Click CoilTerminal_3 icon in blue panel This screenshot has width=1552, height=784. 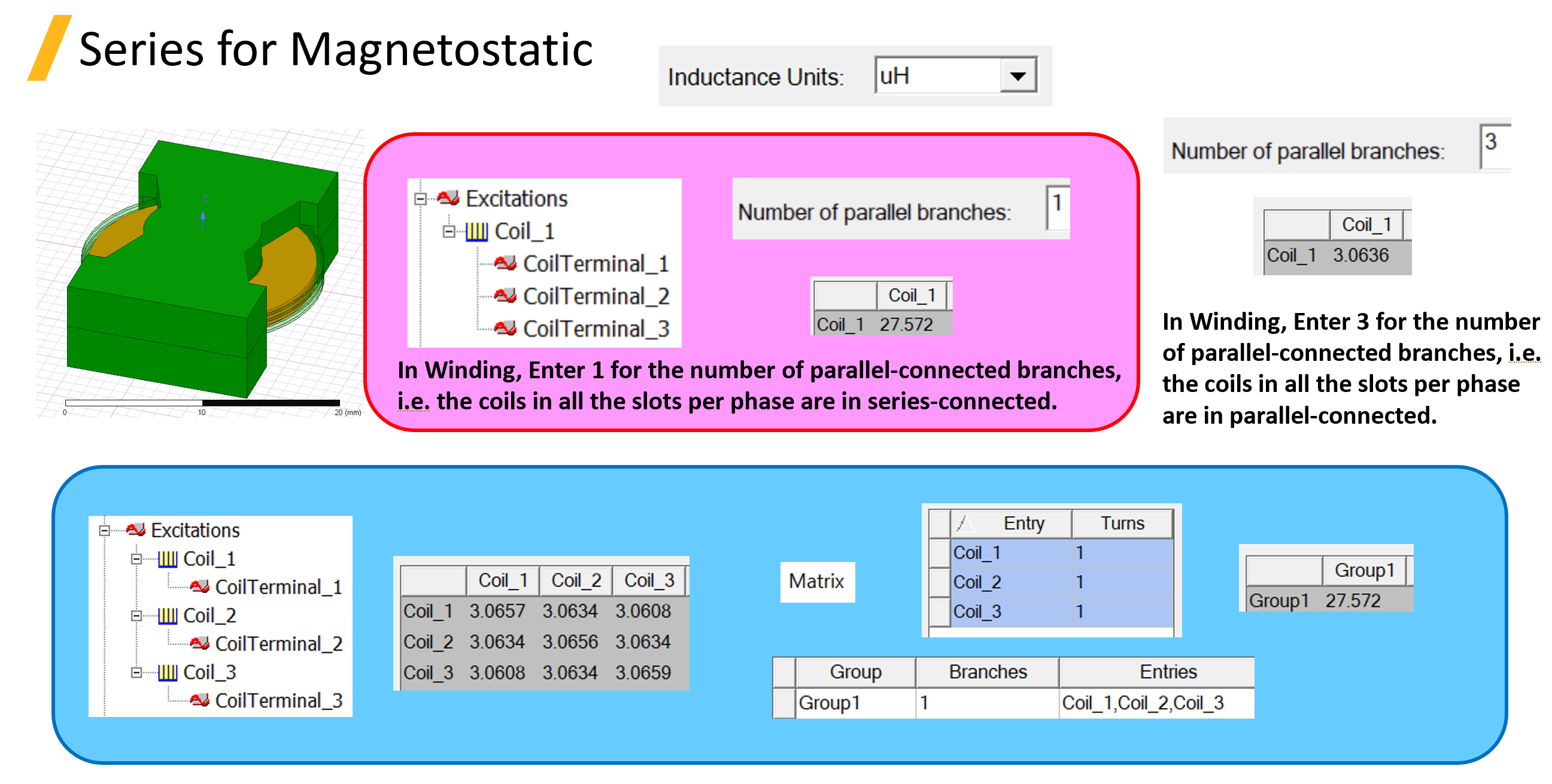pos(199,700)
